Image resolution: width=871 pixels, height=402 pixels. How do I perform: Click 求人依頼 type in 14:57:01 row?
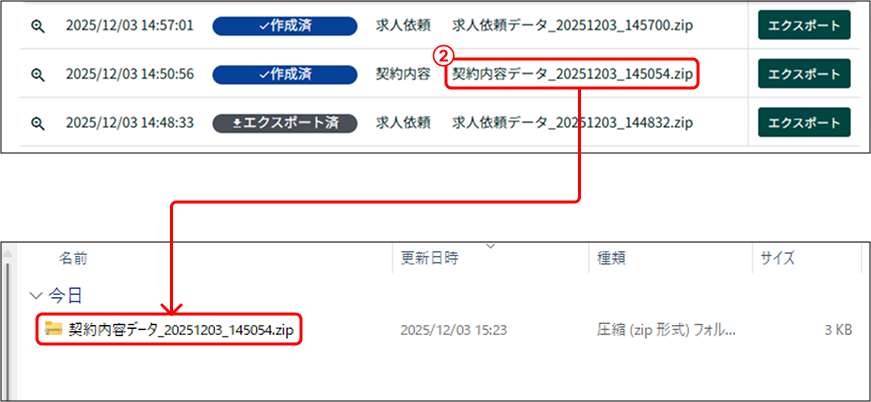point(403,26)
